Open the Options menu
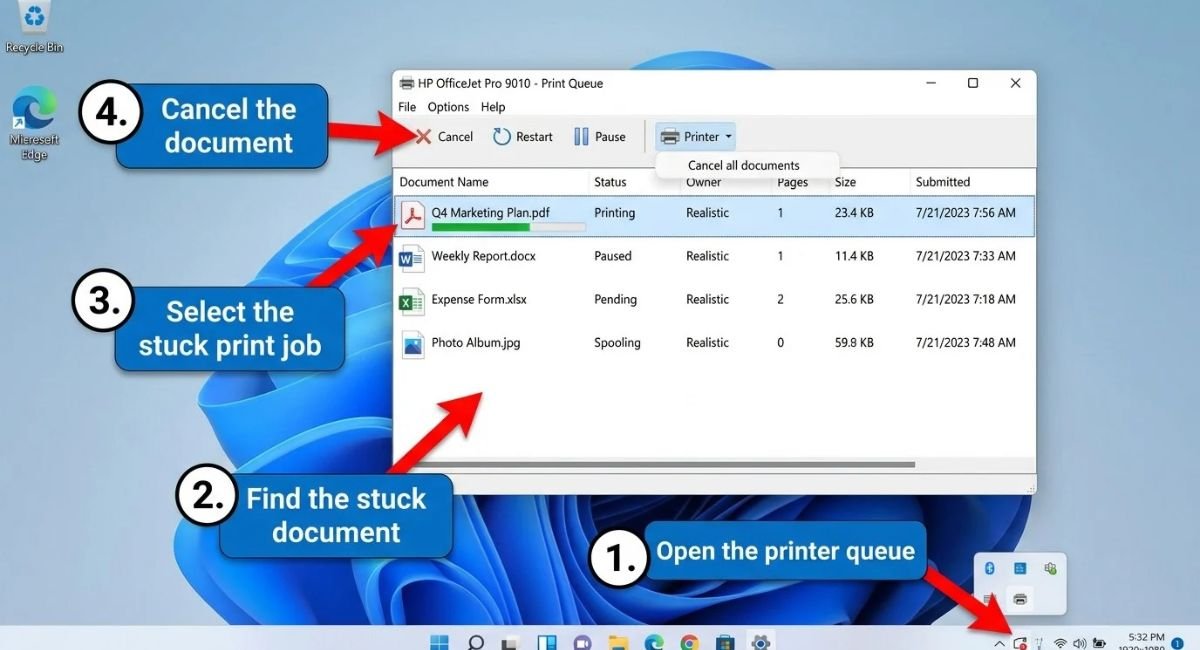Screen dimensions: 1200x650 (x=448, y=107)
